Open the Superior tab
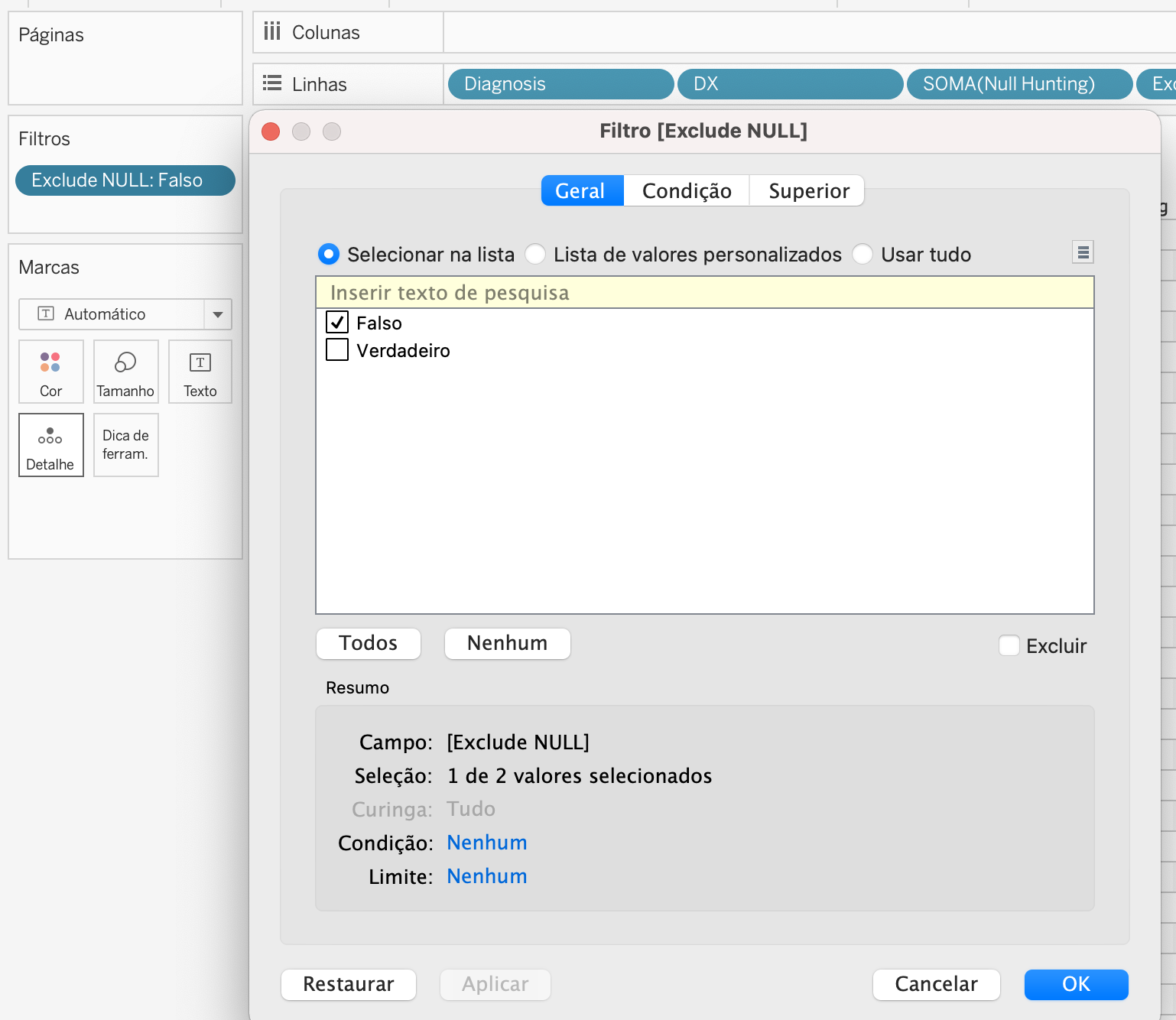The image size is (1176, 1020). pyautogui.click(x=807, y=190)
